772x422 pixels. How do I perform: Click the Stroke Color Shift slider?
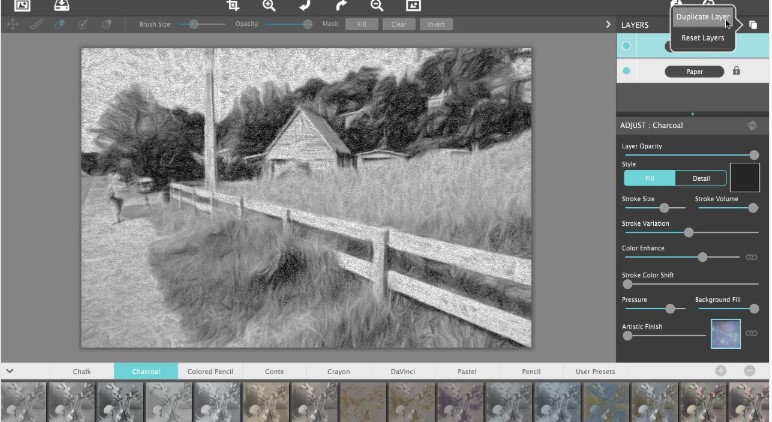(x=691, y=284)
